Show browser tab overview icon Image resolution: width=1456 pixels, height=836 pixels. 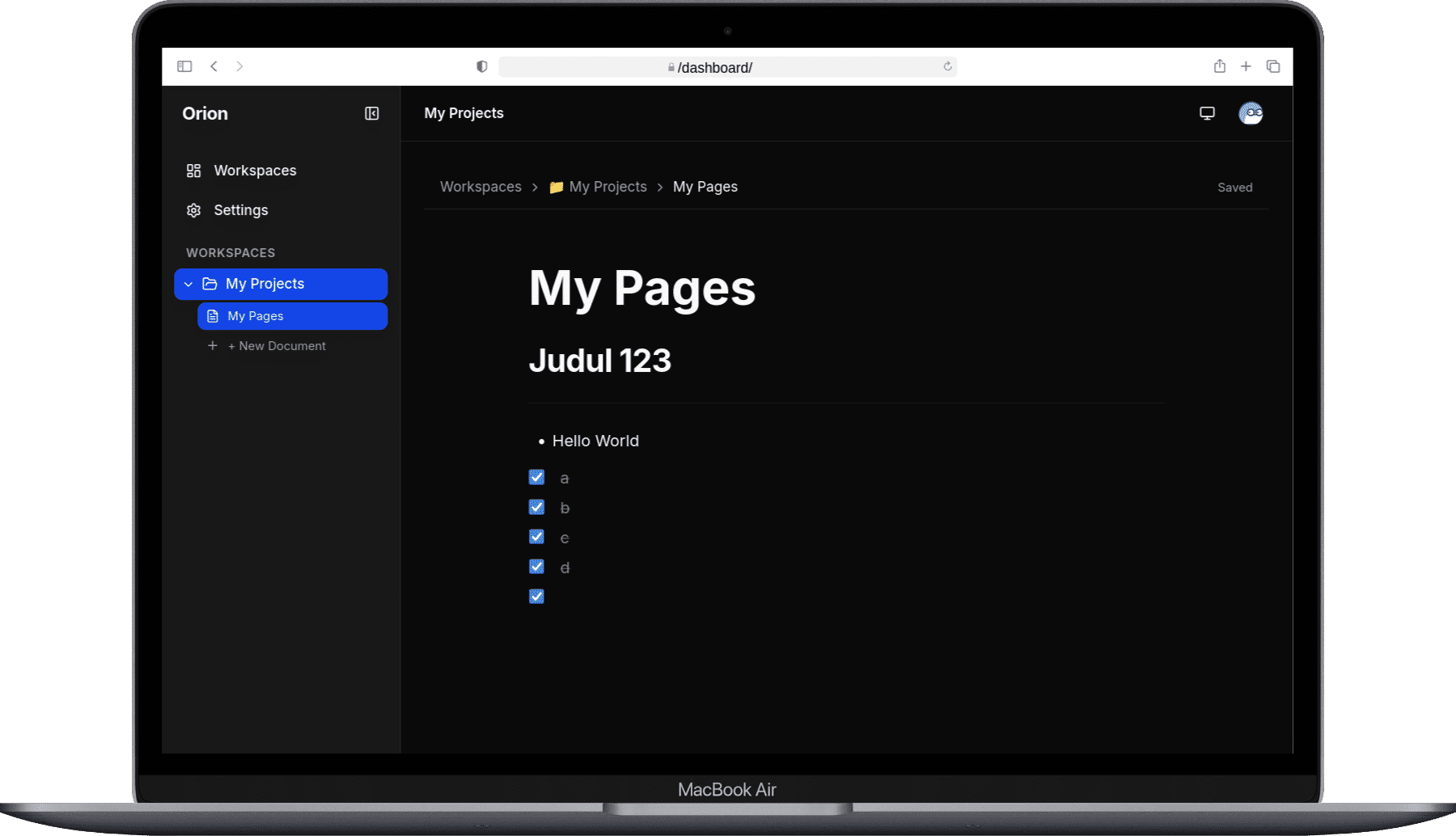[x=1273, y=66]
